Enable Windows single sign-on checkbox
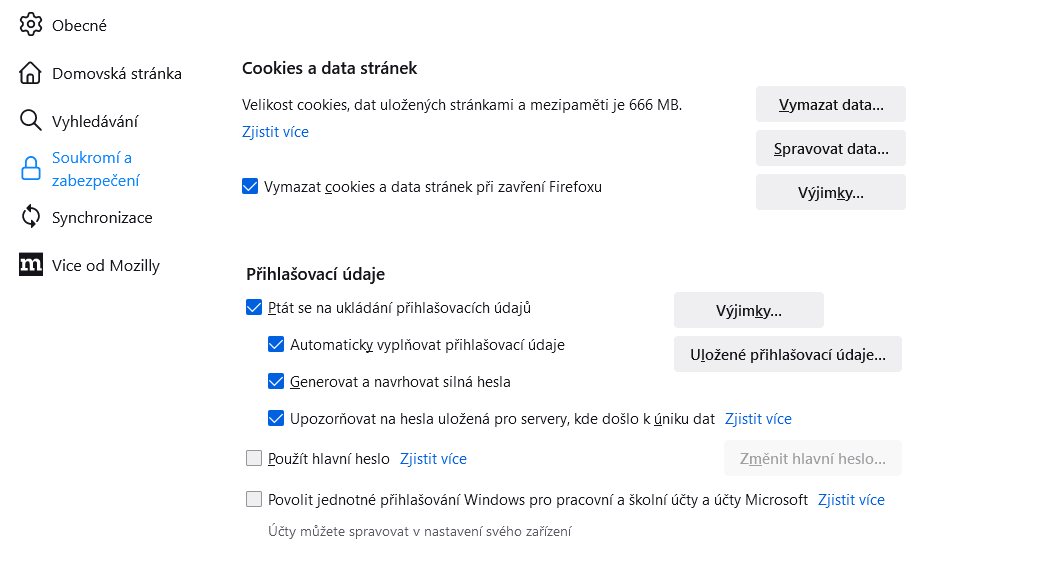 coord(254,500)
